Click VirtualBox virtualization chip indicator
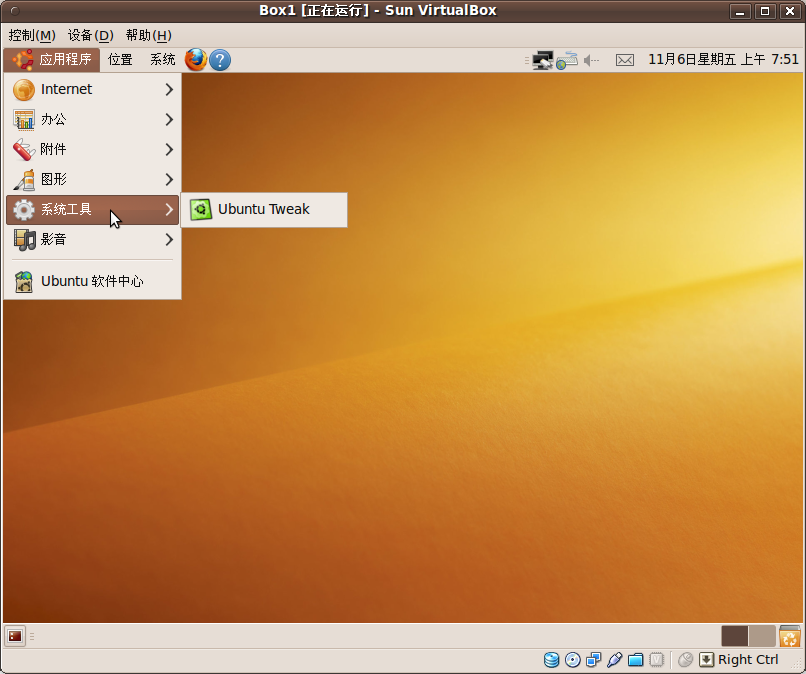806x674 pixels. [656, 660]
